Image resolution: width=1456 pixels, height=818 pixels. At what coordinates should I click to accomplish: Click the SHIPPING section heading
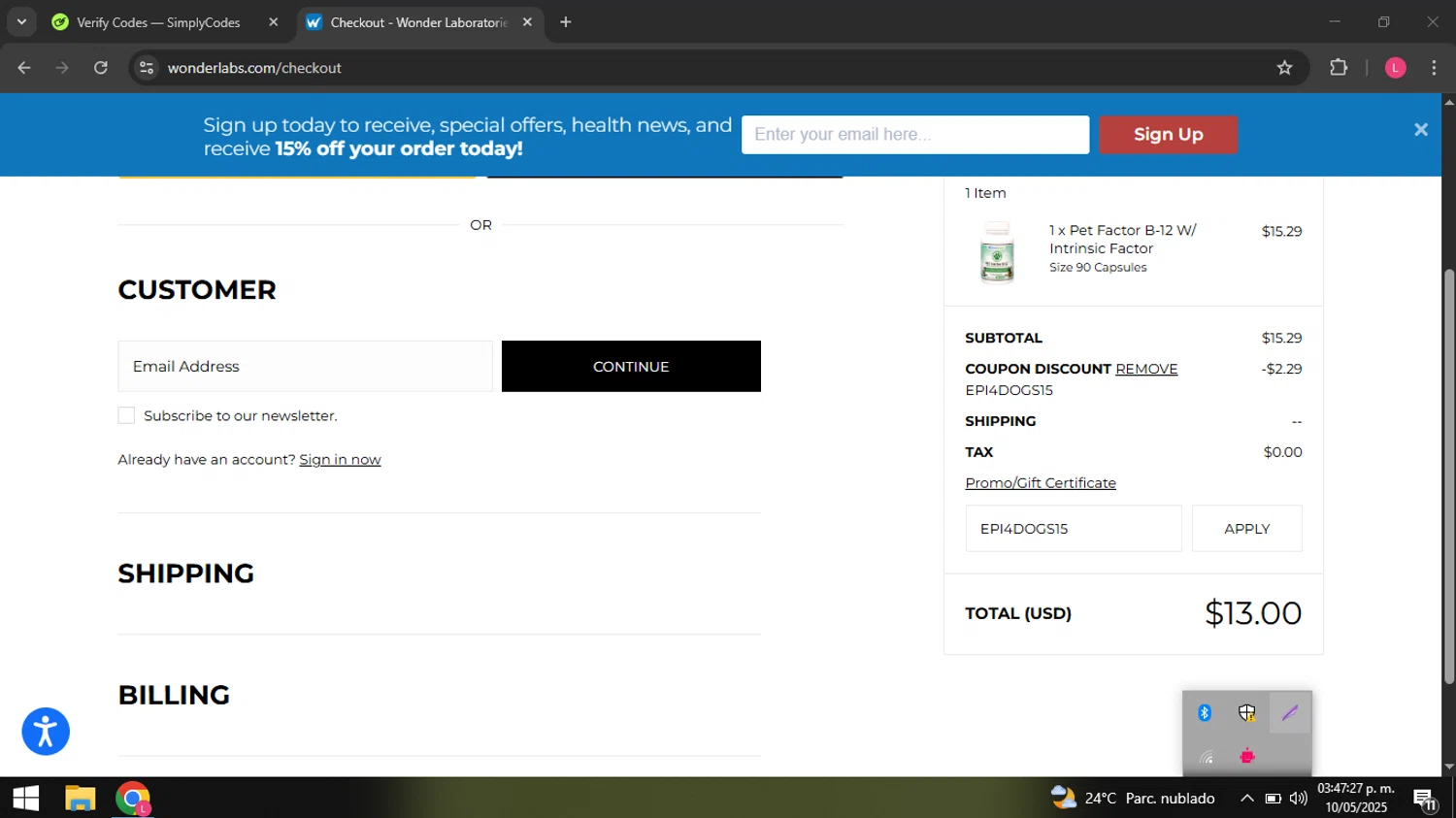[x=185, y=573]
